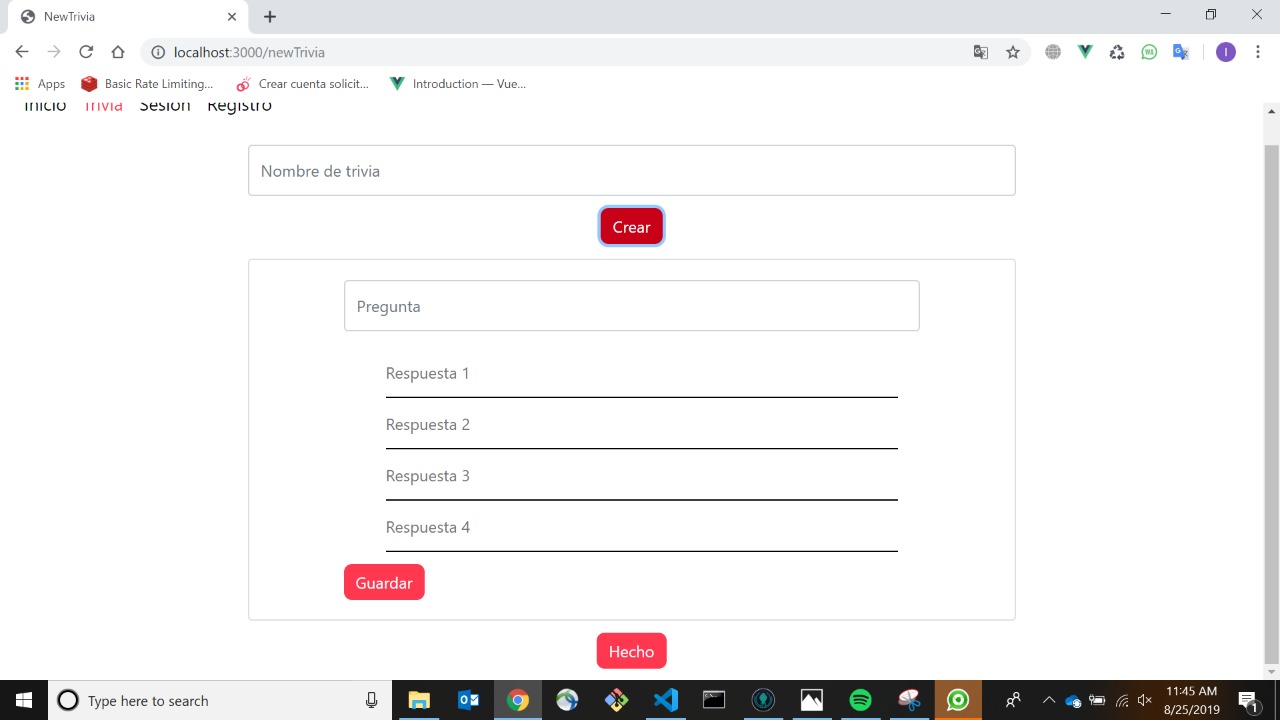Open the purple profile avatar

[x=1226, y=52]
